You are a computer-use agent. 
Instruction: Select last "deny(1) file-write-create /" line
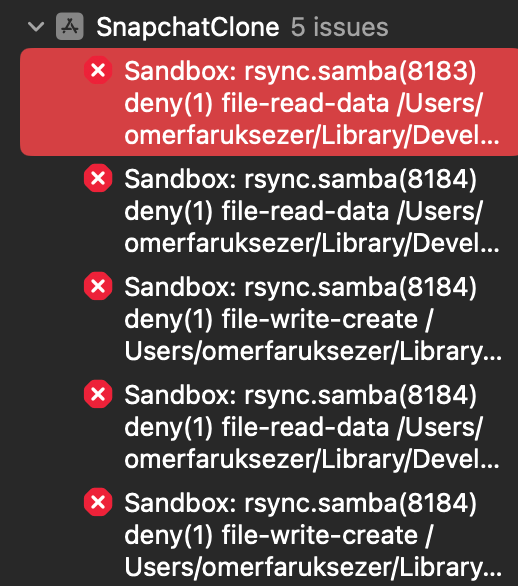click(x=278, y=535)
